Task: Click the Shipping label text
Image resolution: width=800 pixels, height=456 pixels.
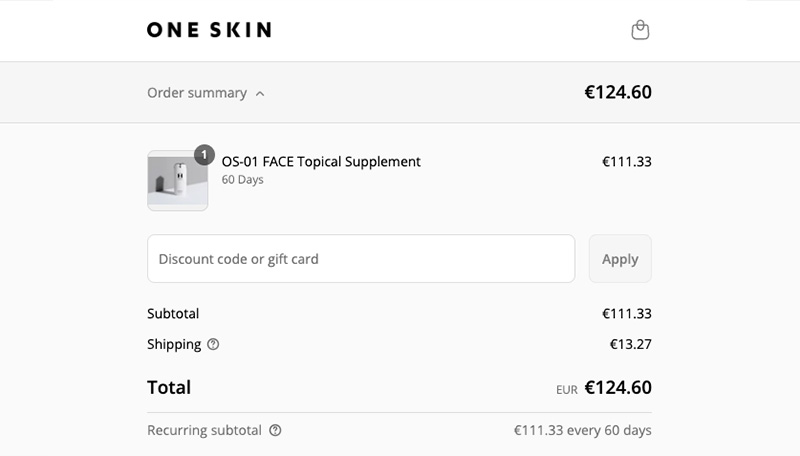Action: pyautogui.click(x=174, y=344)
